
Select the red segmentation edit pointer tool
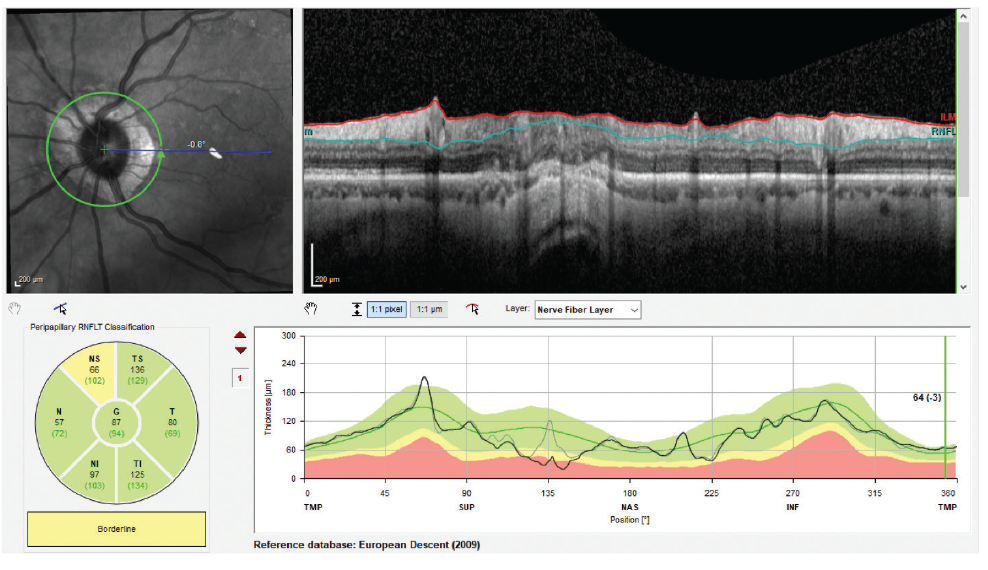click(x=473, y=309)
